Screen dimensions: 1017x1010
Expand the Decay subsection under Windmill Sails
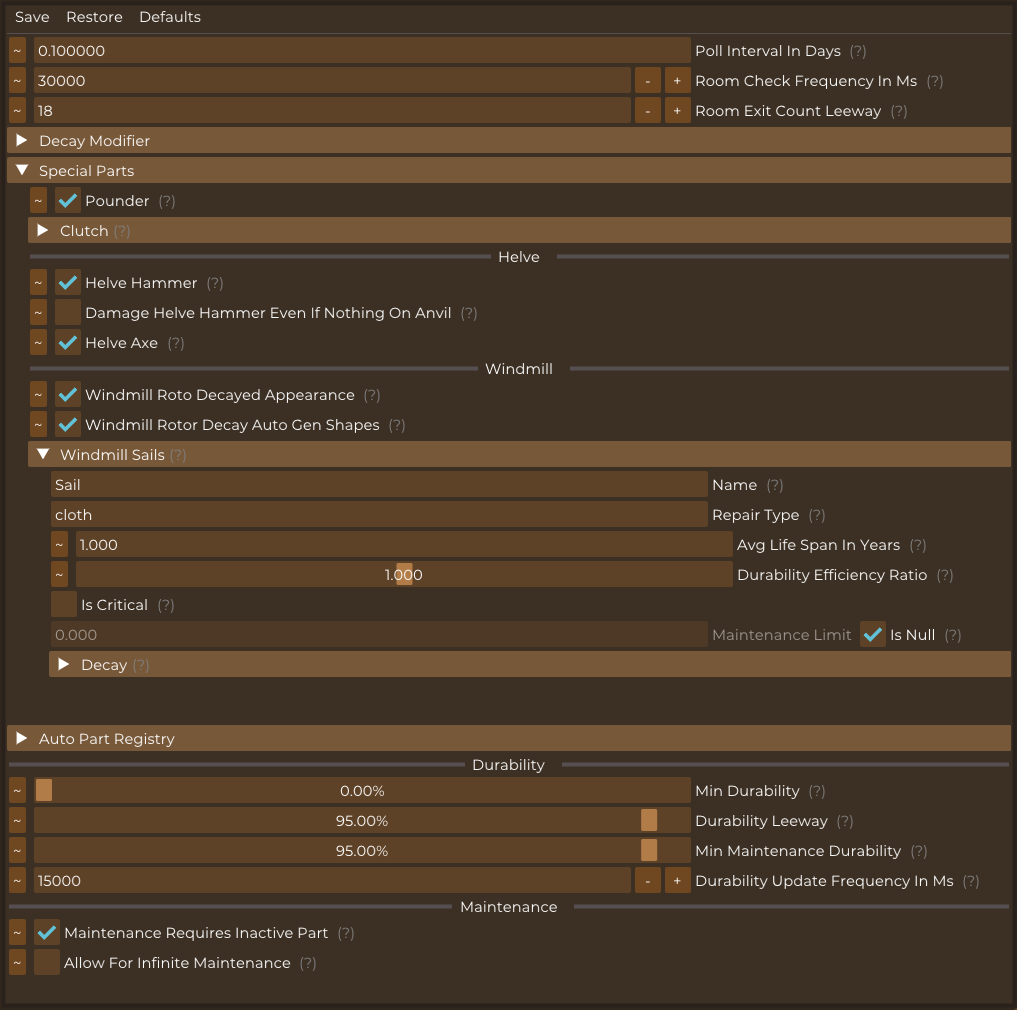[x=529, y=664]
